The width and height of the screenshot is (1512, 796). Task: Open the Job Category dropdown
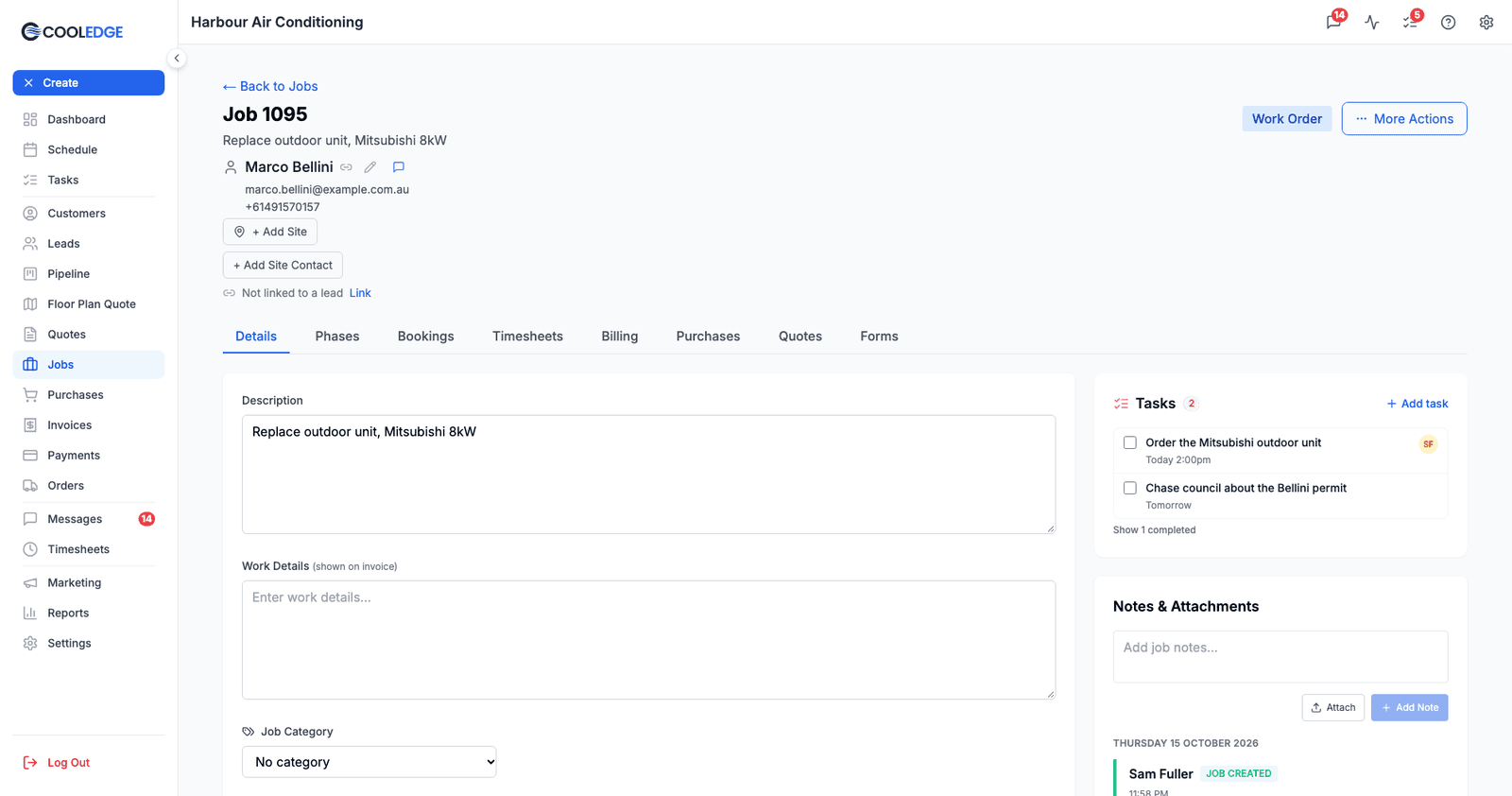369,762
